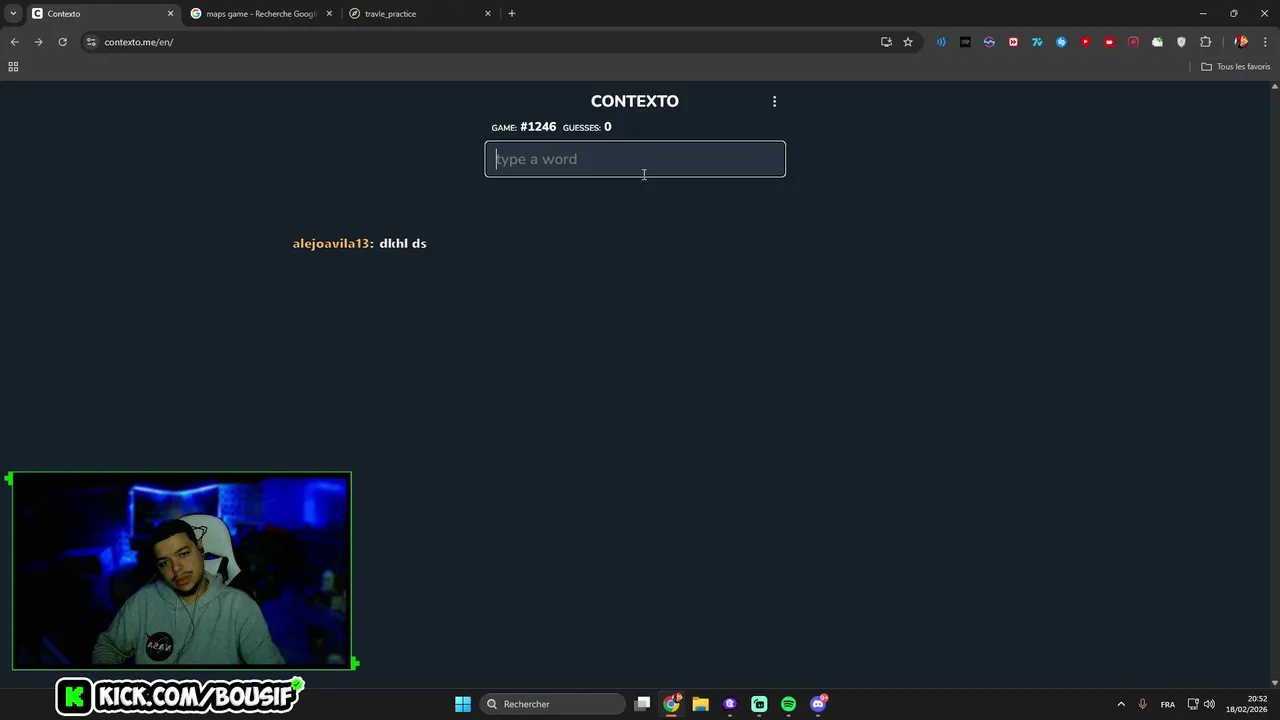
Task: Reload the contexto.me page
Action: tap(62, 42)
